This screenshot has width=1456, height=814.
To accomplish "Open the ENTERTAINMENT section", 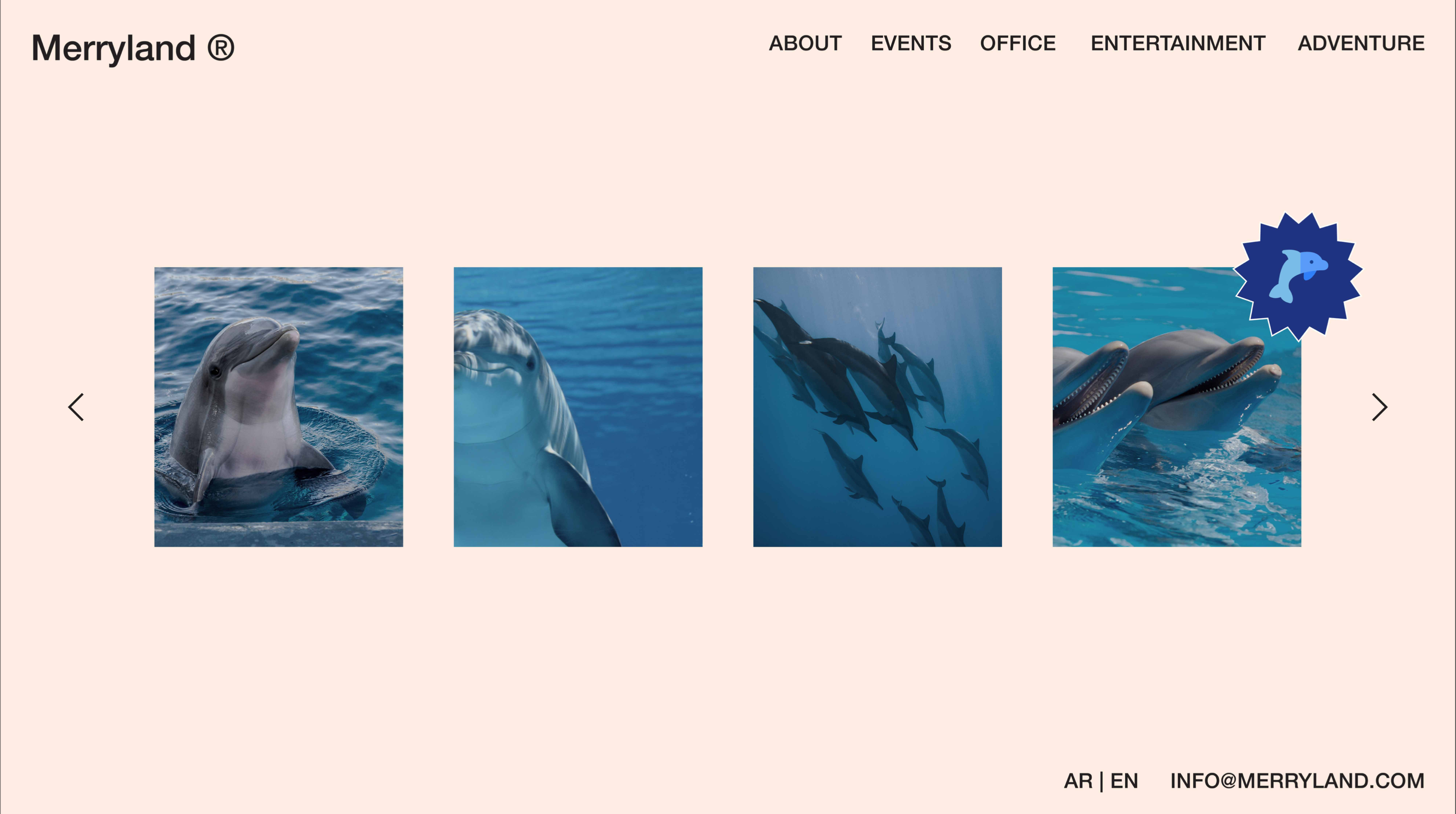I will (x=1177, y=44).
